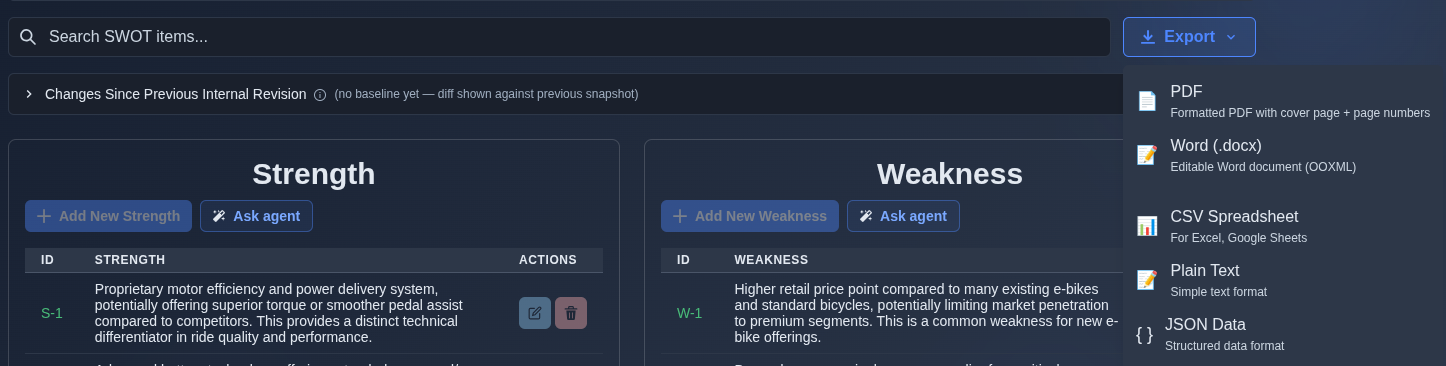This screenshot has height=366, width=1446.
Task: Focus the Search SWOT items field
Action: tap(559, 37)
